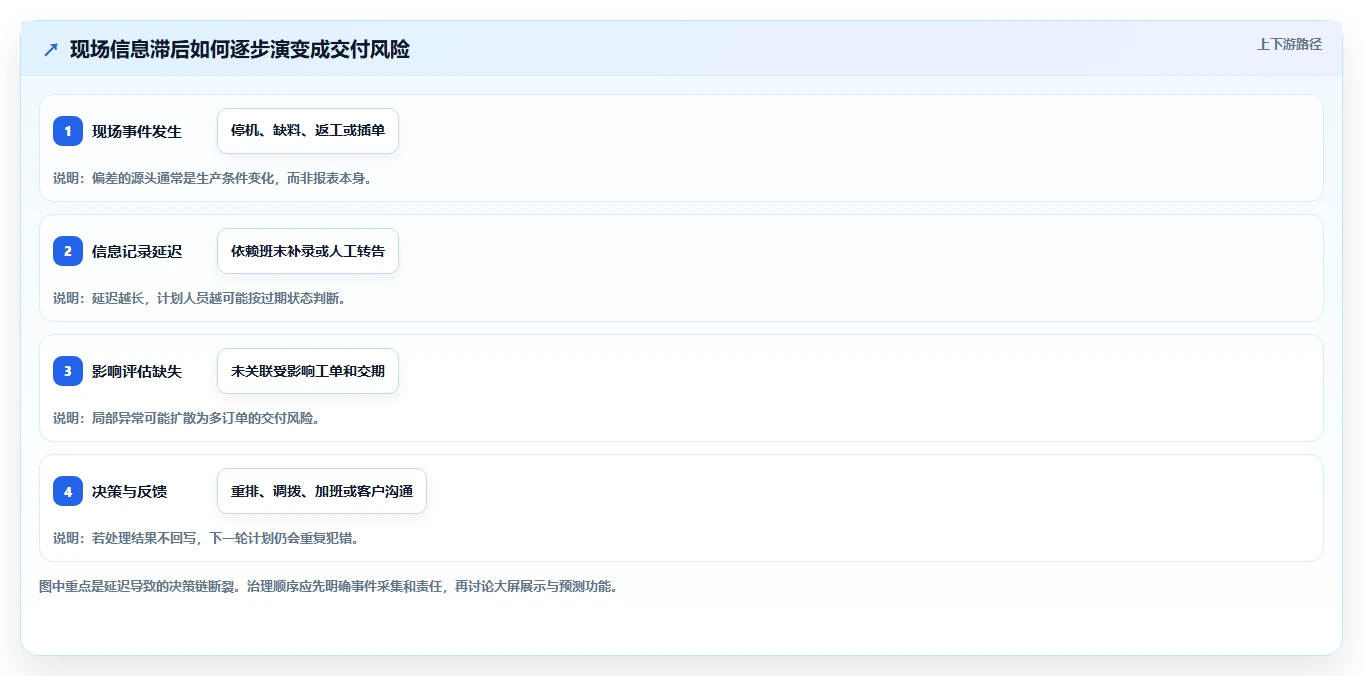The height and width of the screenshot is (676, 1363).
Task: Select the title 现场信息滞后如何逐步演变成交付风险
Action: pos(240,49)
